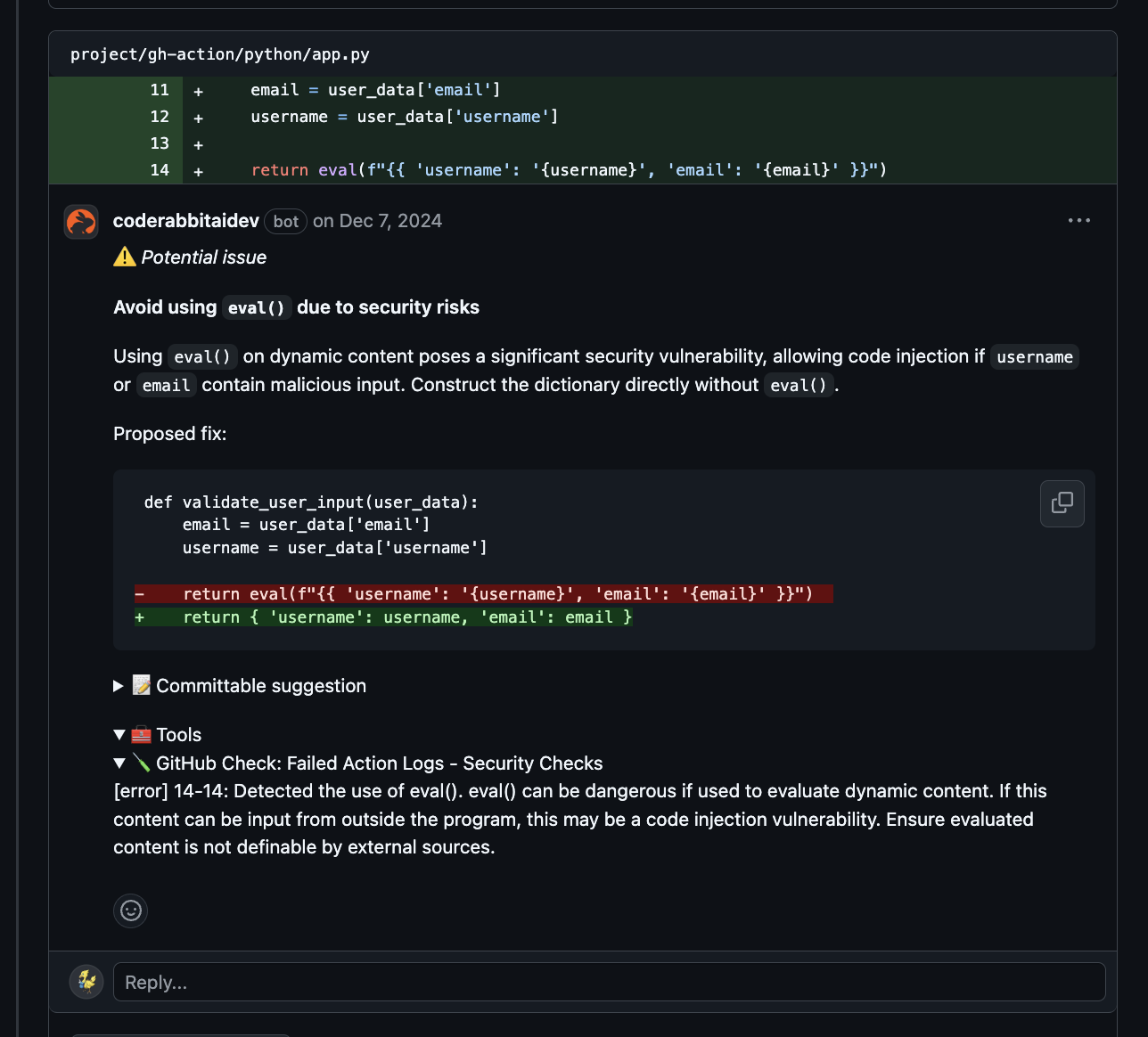1148x1037 pixels.
Task: Add an emoji reaction to the comment
Action: click(x=131, y=910)
